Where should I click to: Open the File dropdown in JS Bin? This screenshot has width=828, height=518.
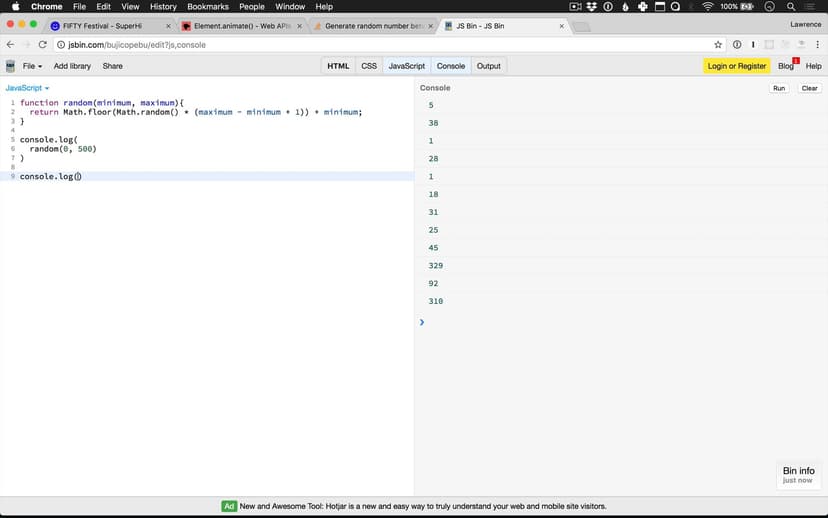(x=32, y=66)
